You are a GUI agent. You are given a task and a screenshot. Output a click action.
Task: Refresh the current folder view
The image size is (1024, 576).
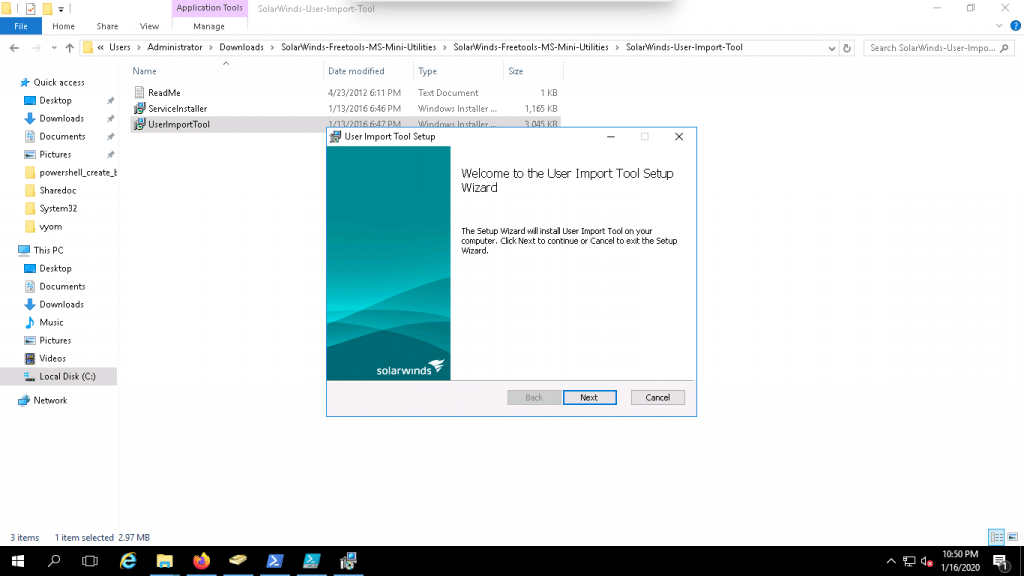click(848, 47)
